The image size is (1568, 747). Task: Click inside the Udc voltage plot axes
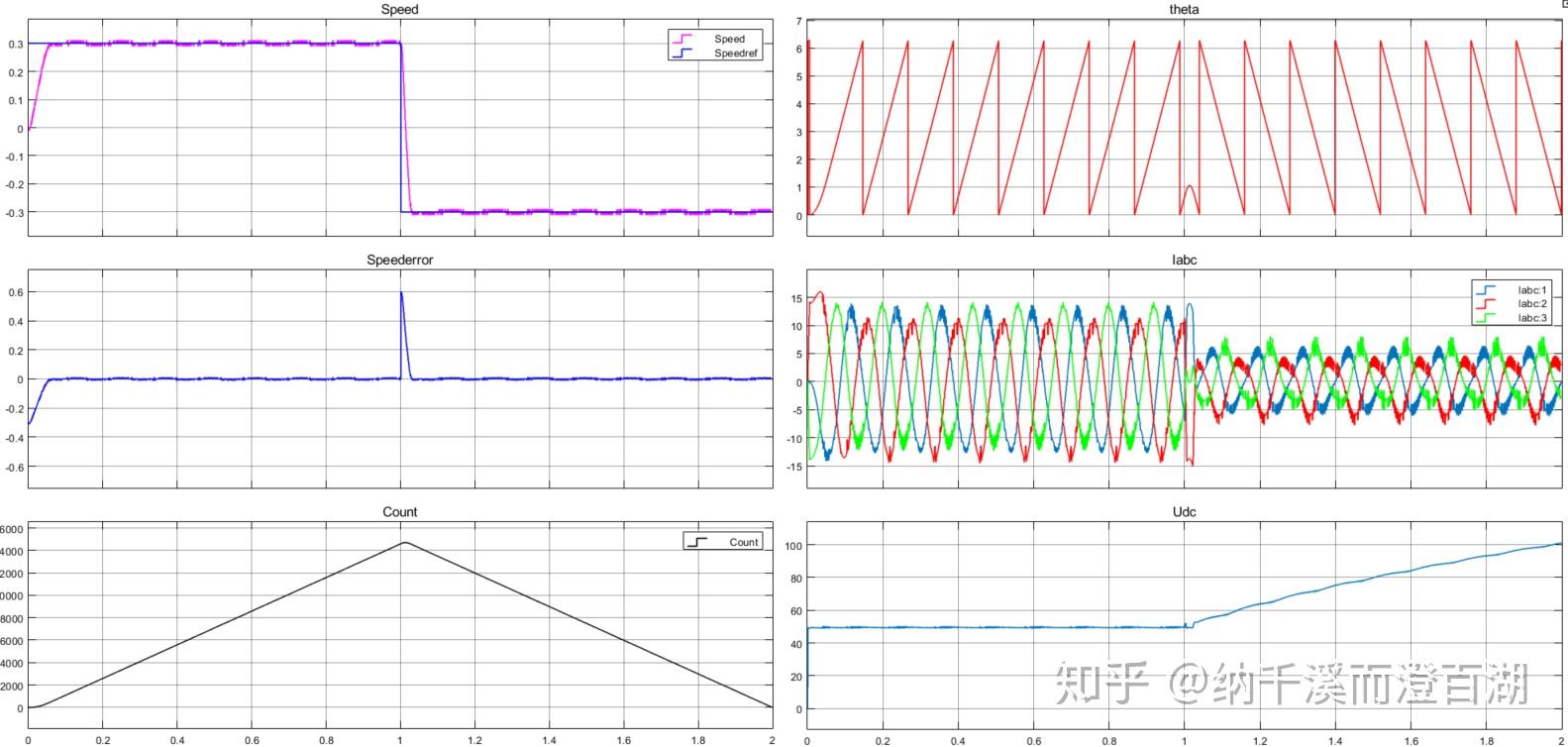click(1185, 625)
